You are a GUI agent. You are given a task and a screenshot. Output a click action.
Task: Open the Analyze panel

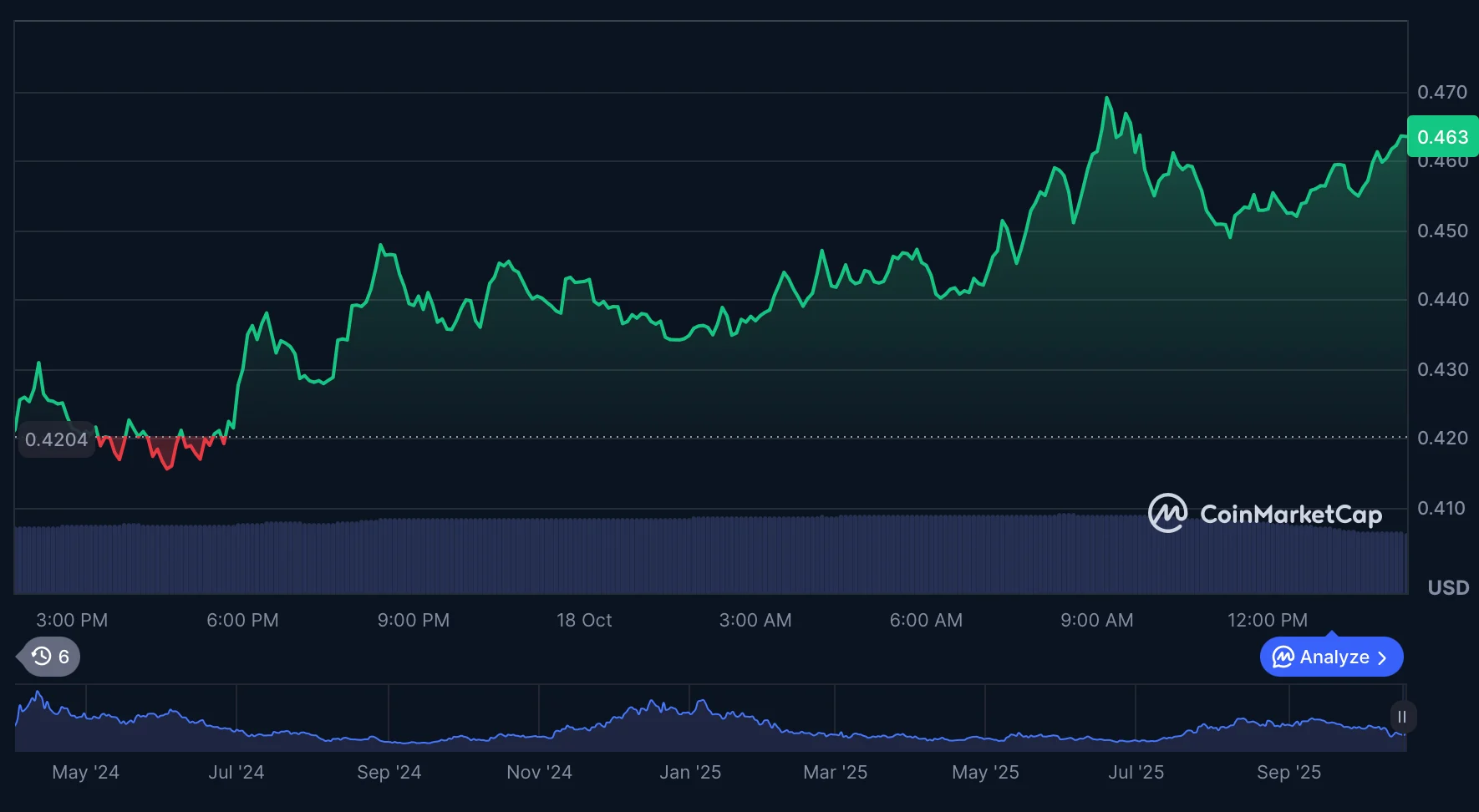coord(1333,657)
